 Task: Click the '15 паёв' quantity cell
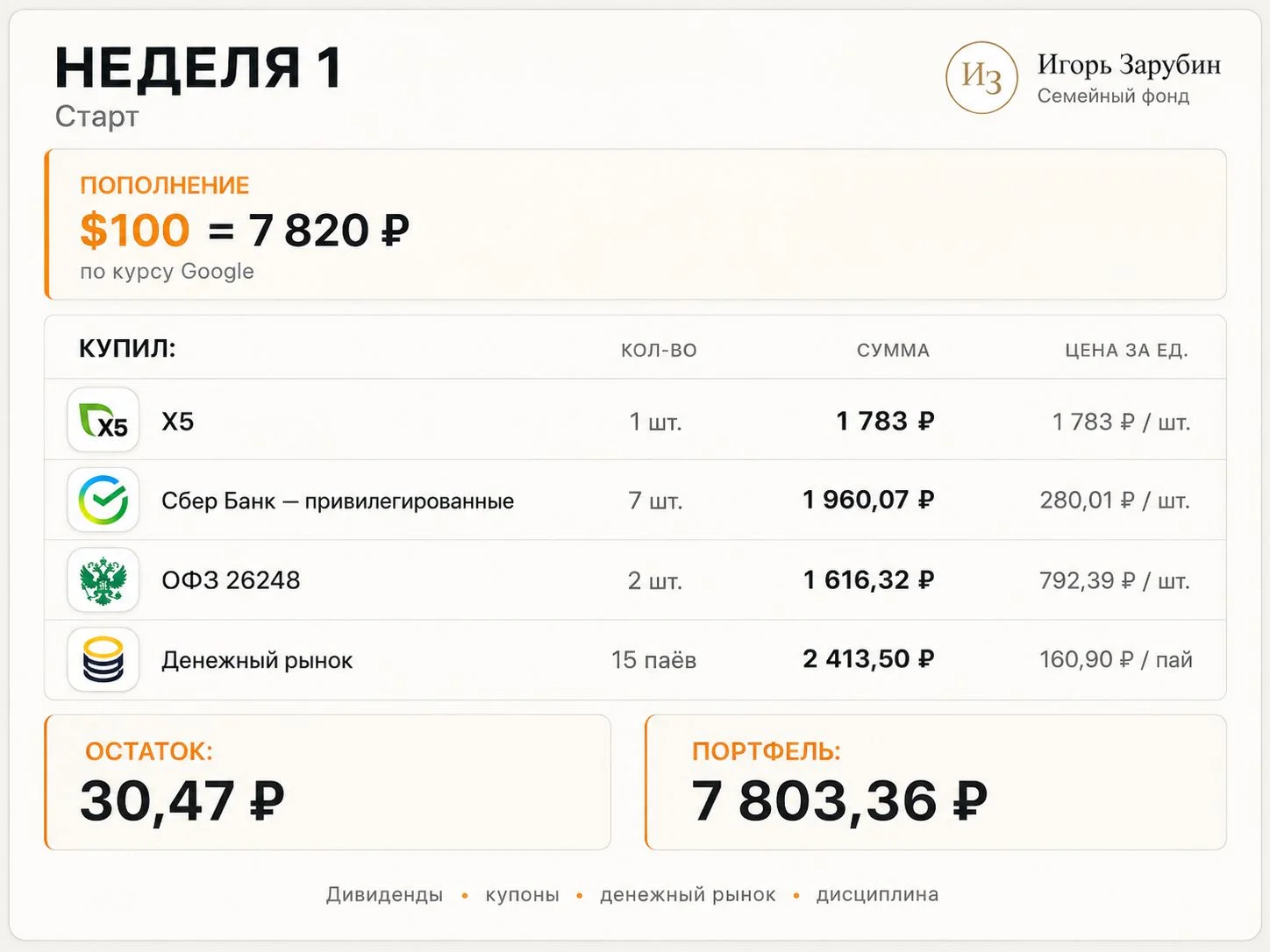[653, 659]
